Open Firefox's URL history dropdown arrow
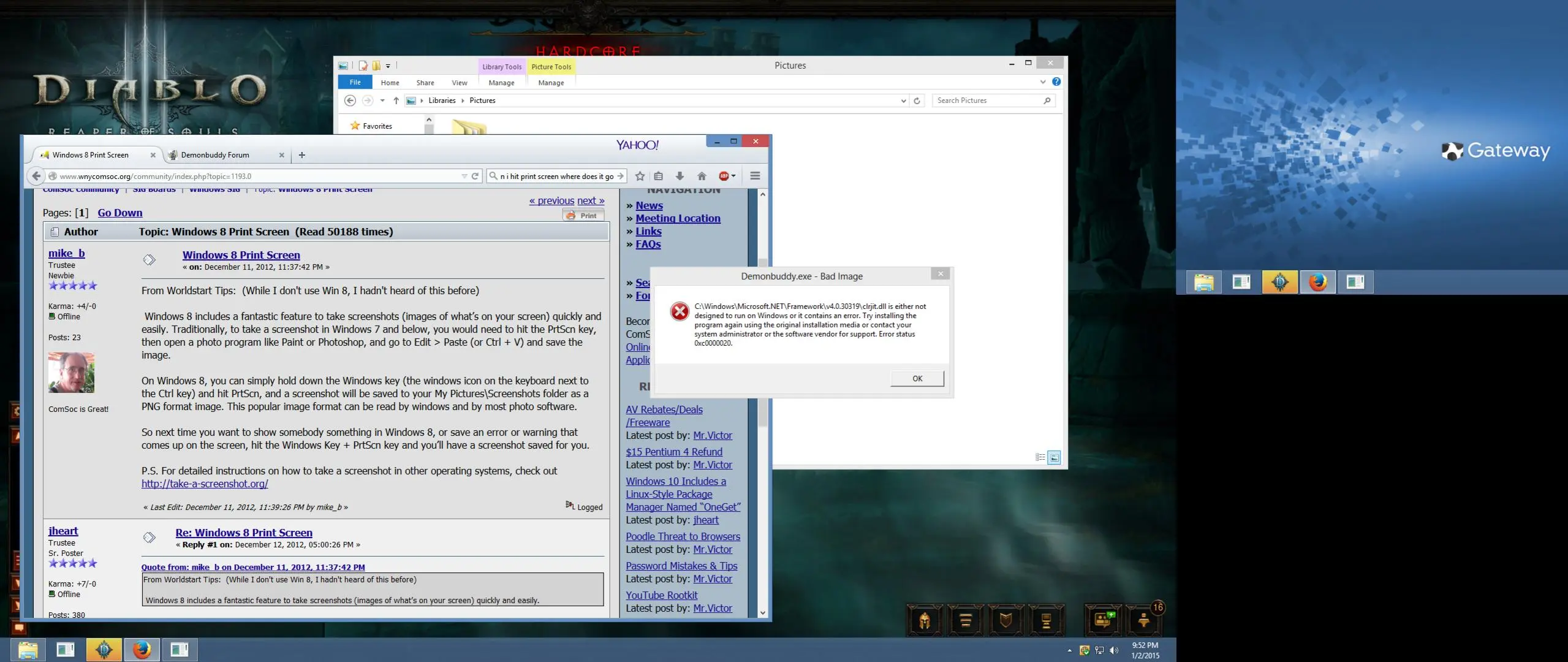1568x662 pixels. coord(464,176)
